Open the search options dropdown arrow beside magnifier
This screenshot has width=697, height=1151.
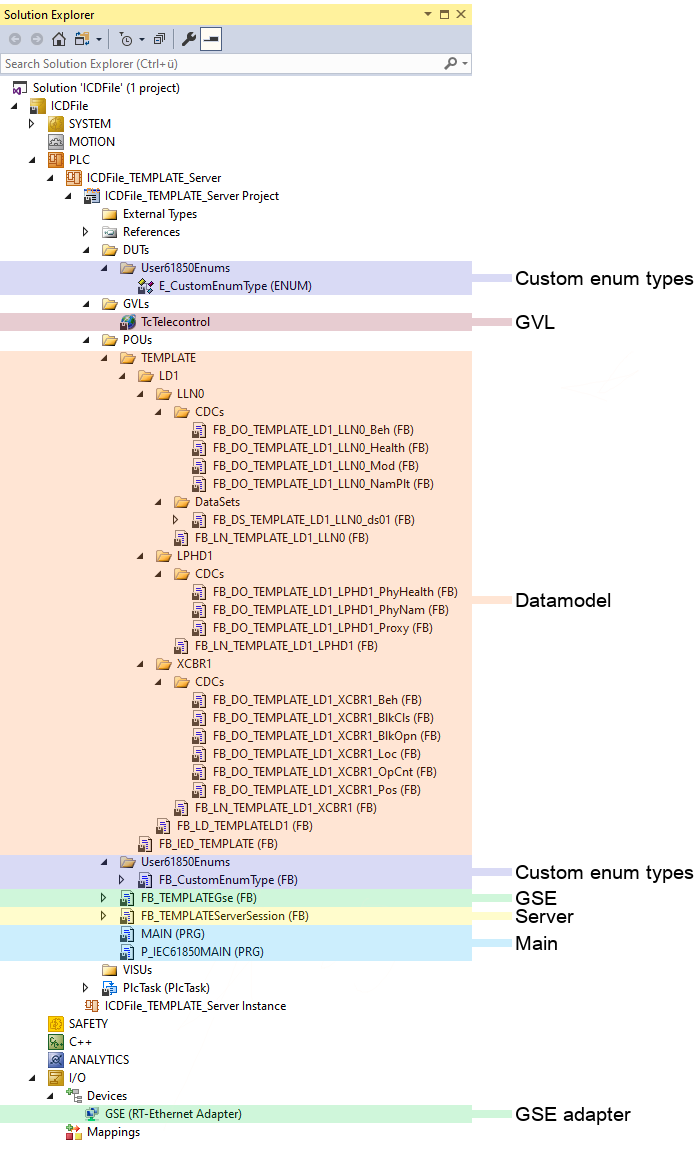(x=464, y=64)
